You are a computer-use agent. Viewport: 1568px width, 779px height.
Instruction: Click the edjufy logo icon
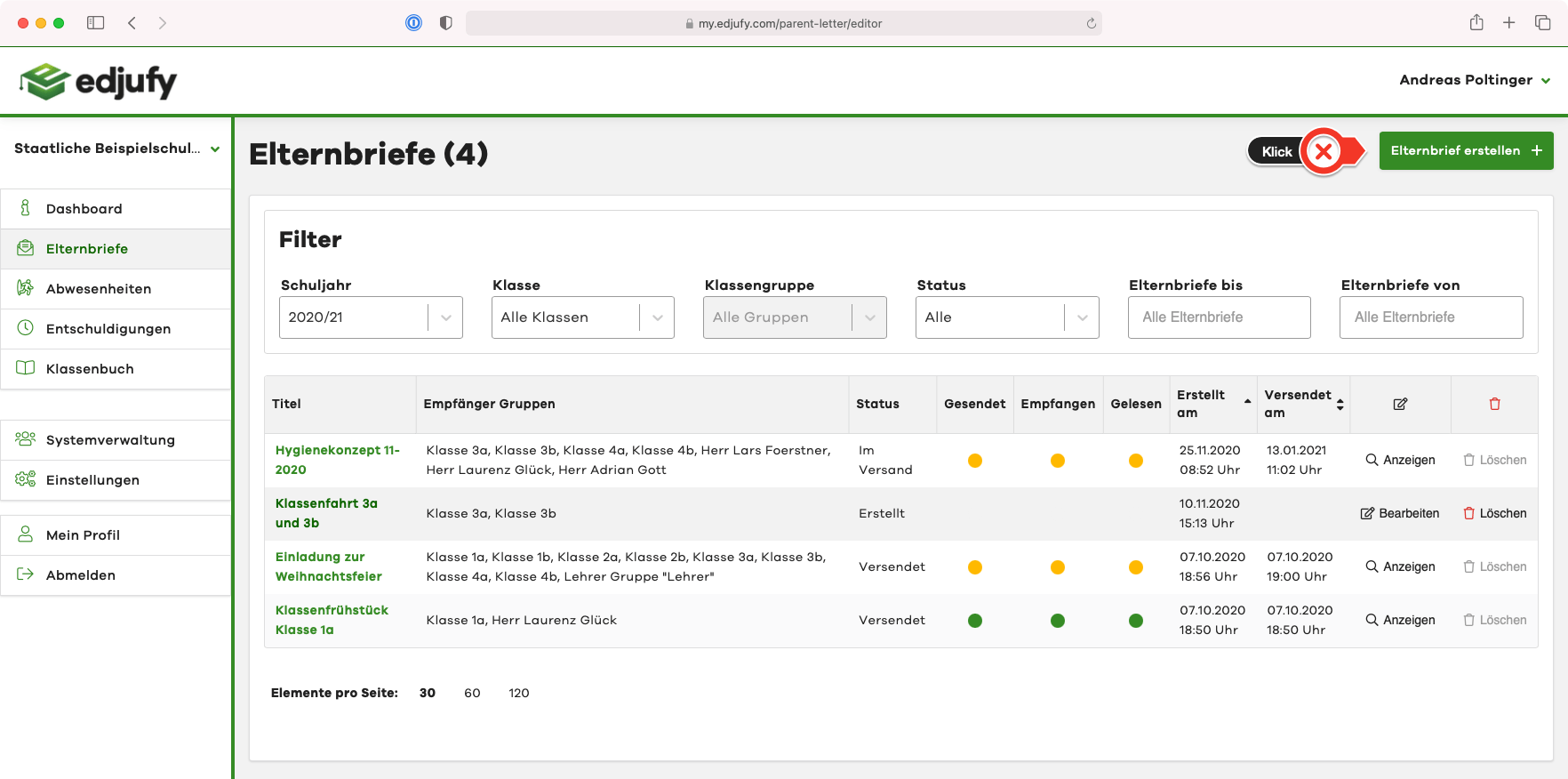(x=44, y=82)
